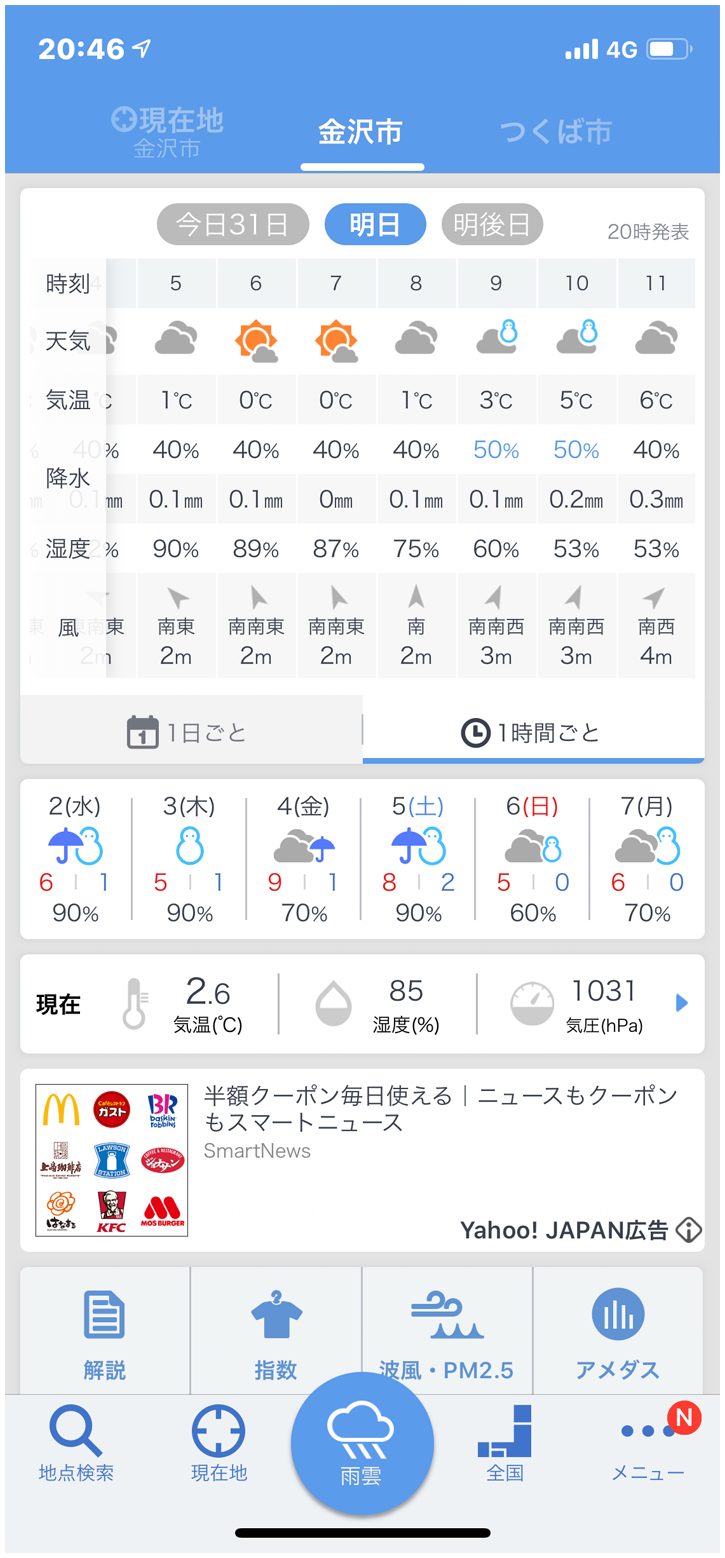Switch to the 1日ごと daily tab
The image size is (725, 1558).
coord(190,733)
